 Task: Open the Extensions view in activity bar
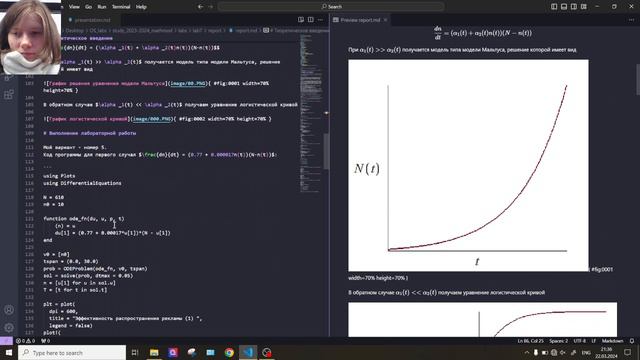coord(9,95)
